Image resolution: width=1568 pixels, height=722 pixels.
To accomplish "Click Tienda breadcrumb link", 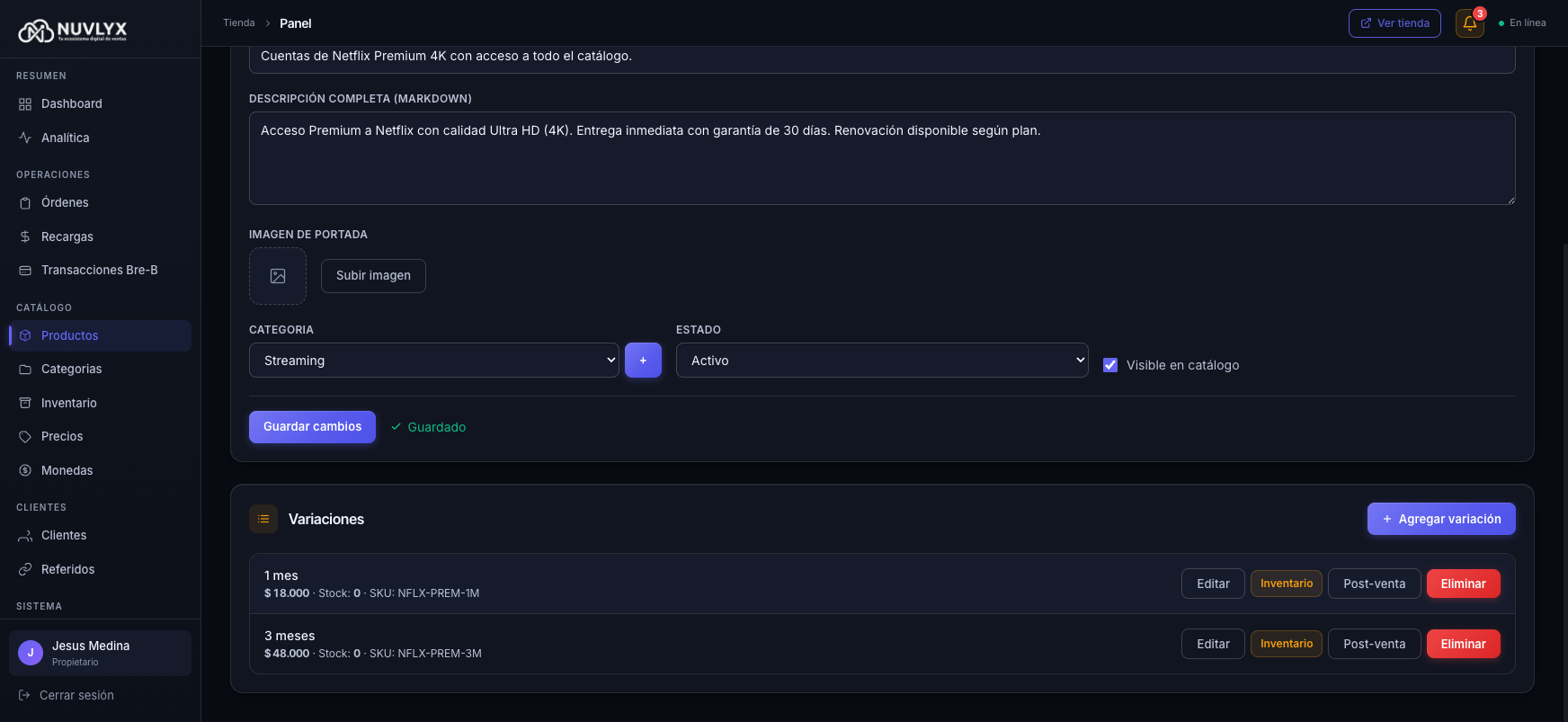I will point(239,23).
